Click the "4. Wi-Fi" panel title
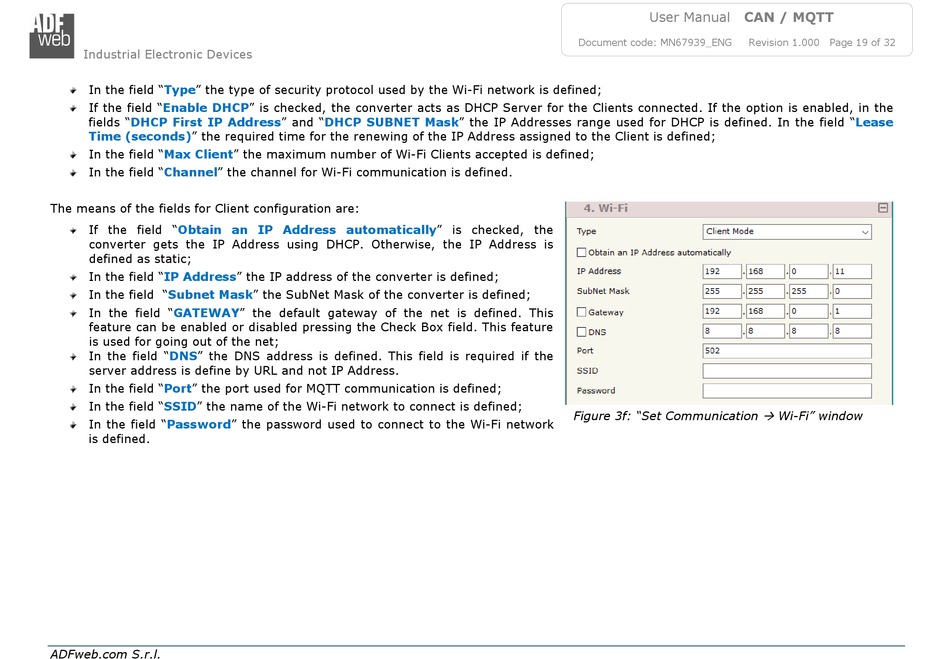The image size is (950, 659). [605, 208]
